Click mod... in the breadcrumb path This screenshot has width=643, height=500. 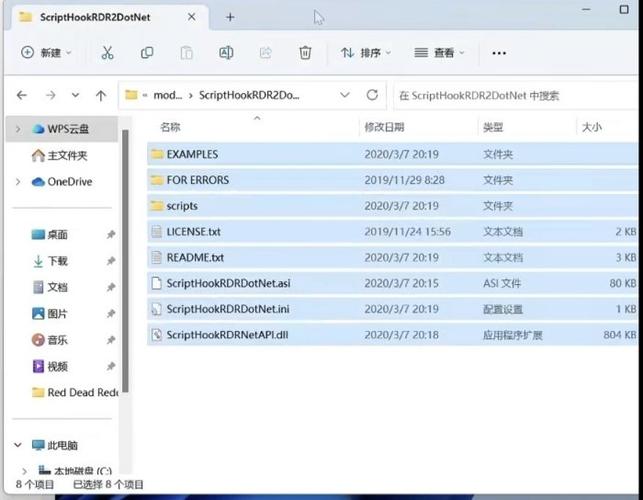(167, 96)
